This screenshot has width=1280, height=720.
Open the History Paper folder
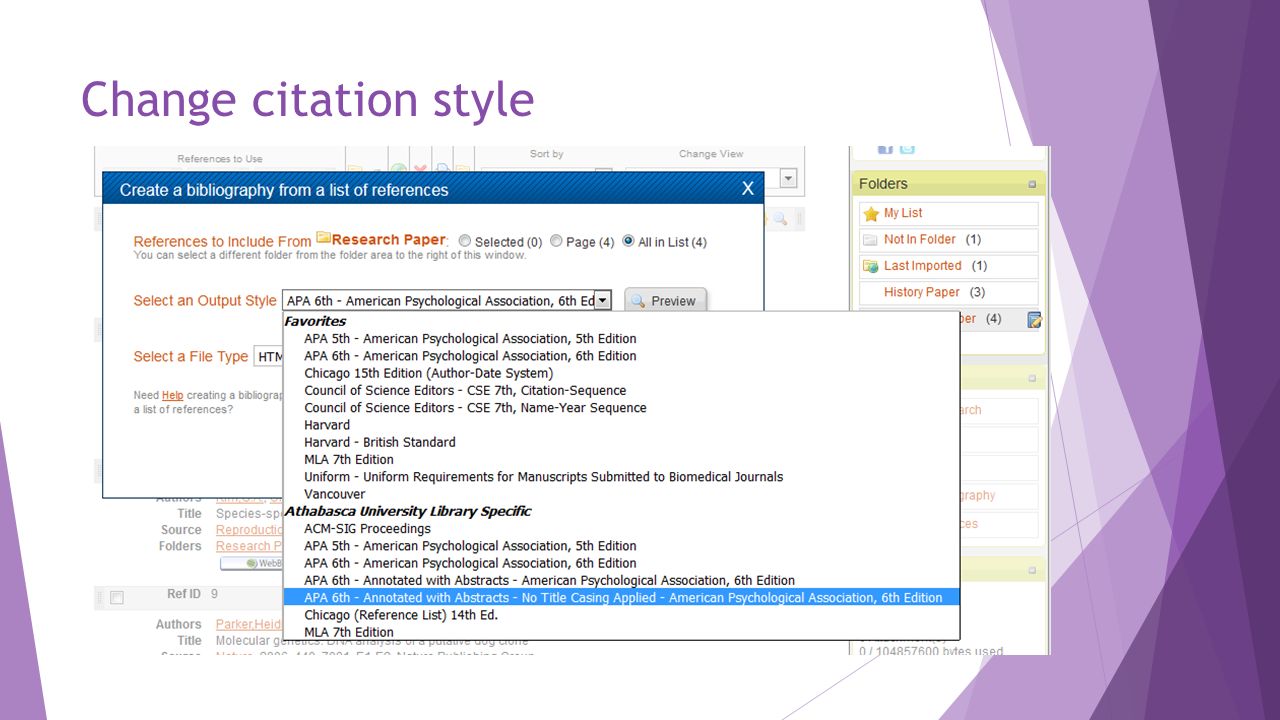coord(922,292)
